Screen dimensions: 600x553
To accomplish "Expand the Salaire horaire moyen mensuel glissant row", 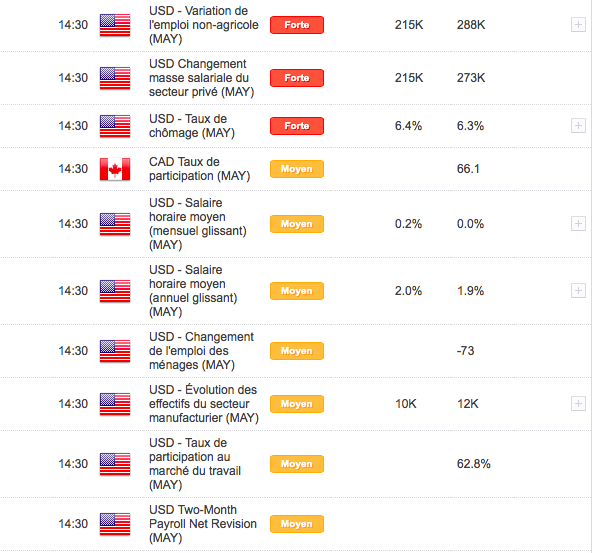I will coord(578,224).
